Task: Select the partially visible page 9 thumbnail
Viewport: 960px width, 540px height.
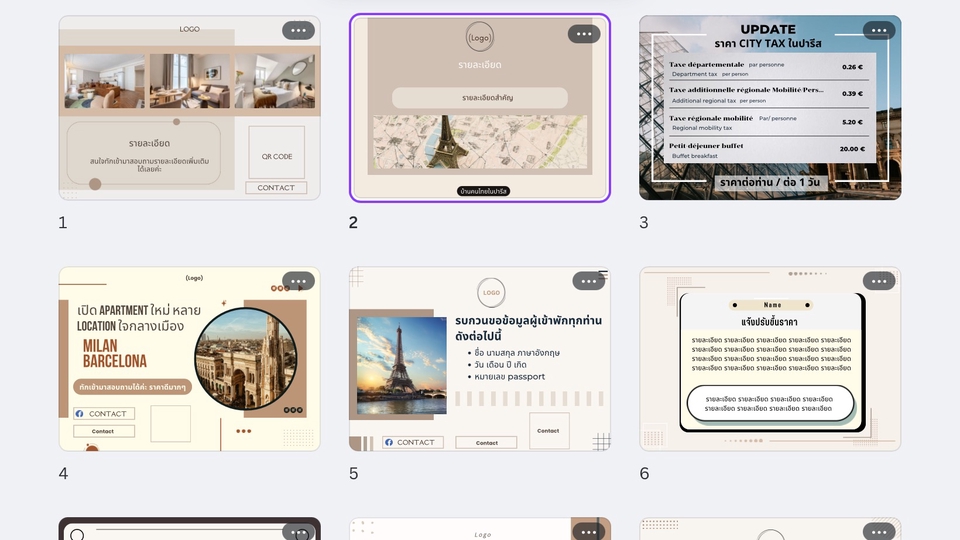Action: 770,529
